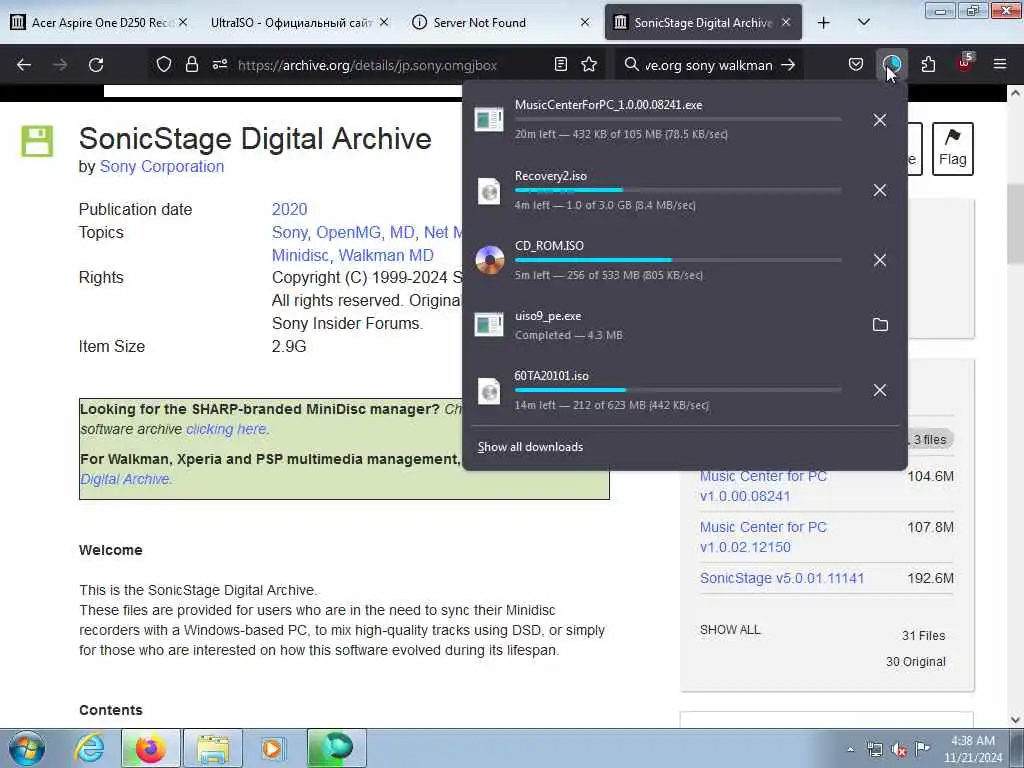Close the Server Not Found tab
The height and width of the screenshot is (768, 1024).
click(x=585, y=22)
